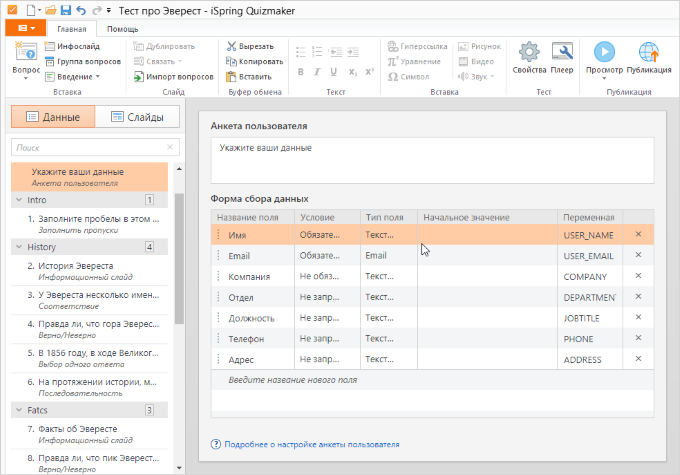Delete the Адрес field row
The width and height of the screenshot is (680, 475).
[x=638, y=359]
